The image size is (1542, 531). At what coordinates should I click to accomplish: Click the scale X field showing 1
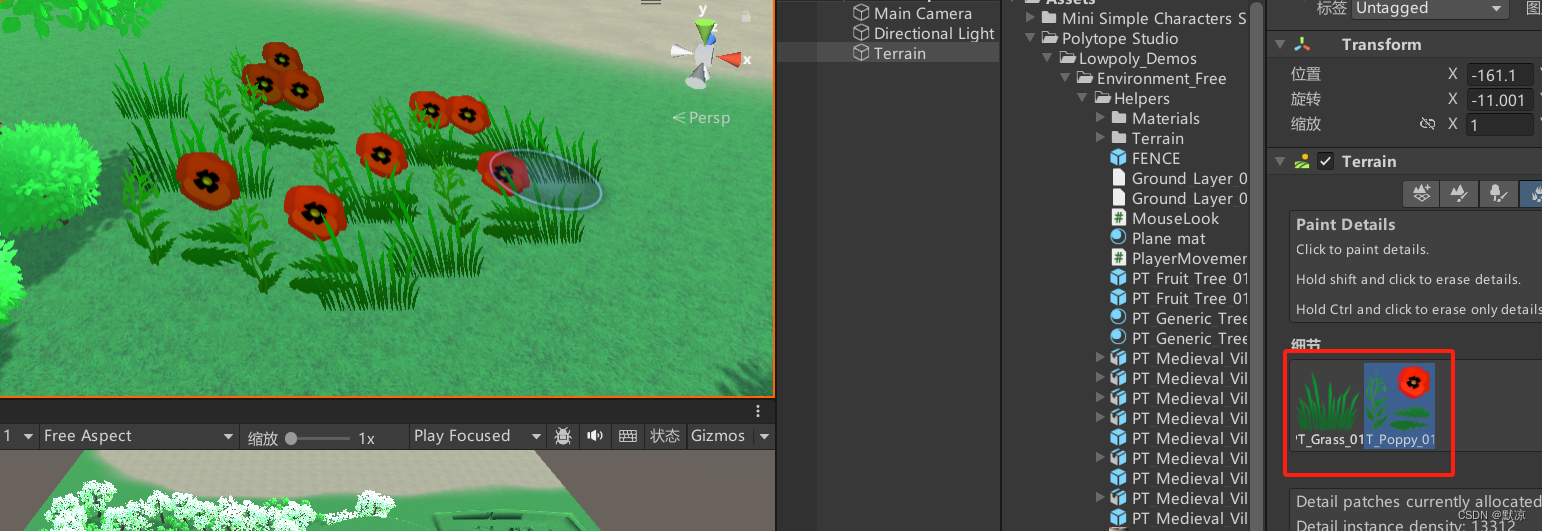coord(1500,125)
